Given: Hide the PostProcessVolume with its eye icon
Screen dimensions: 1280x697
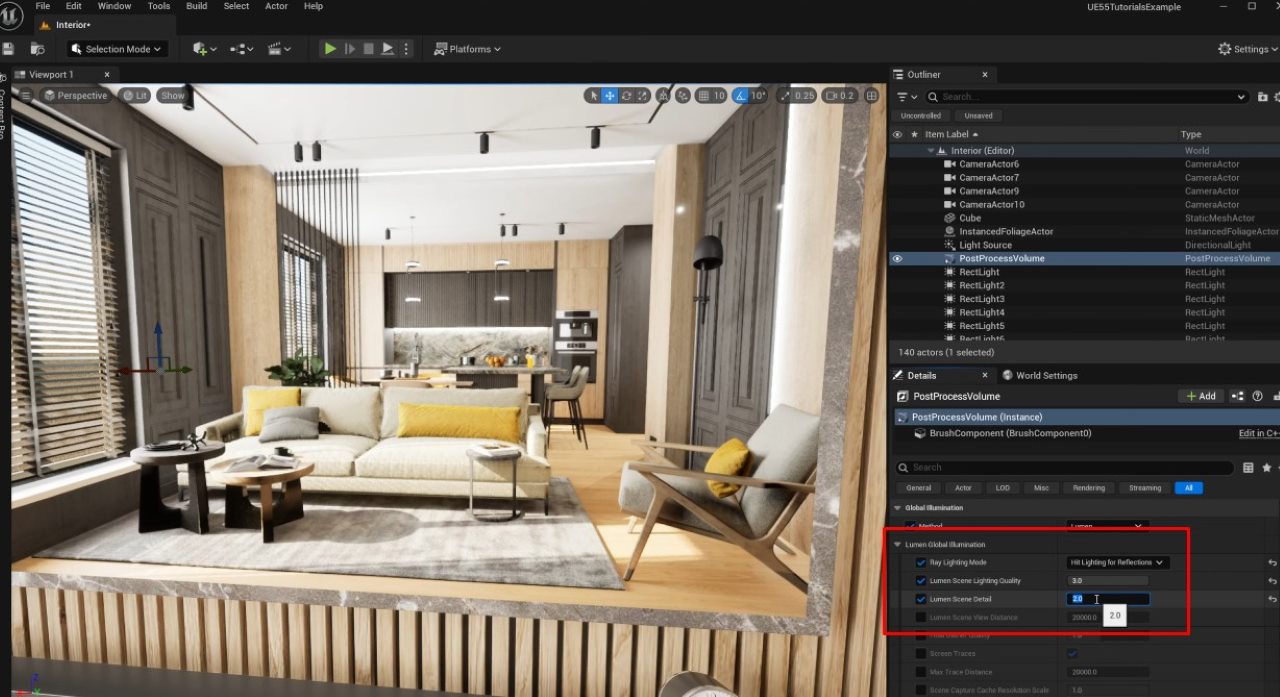Looking at the screenshot, I should [897, 258].
